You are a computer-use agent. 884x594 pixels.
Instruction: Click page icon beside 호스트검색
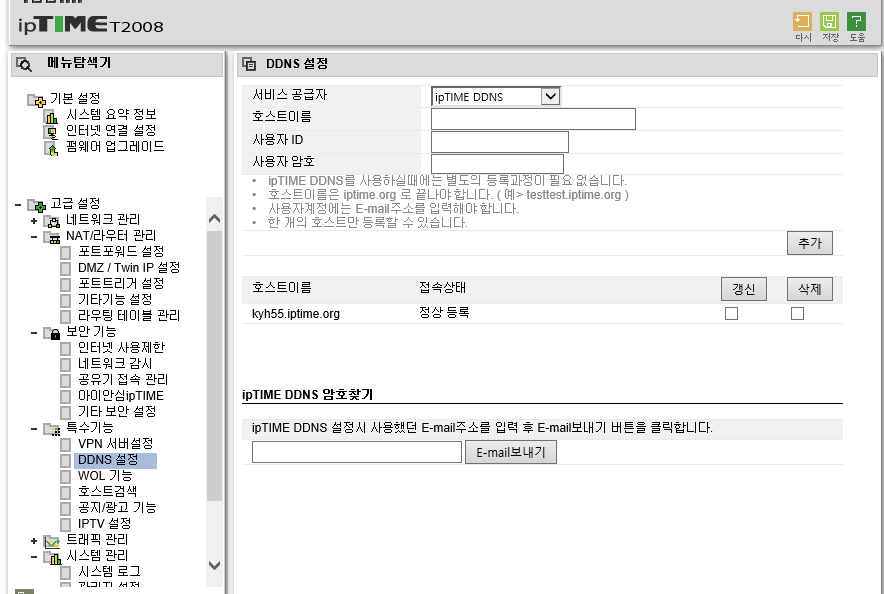(x=65, y=493)
